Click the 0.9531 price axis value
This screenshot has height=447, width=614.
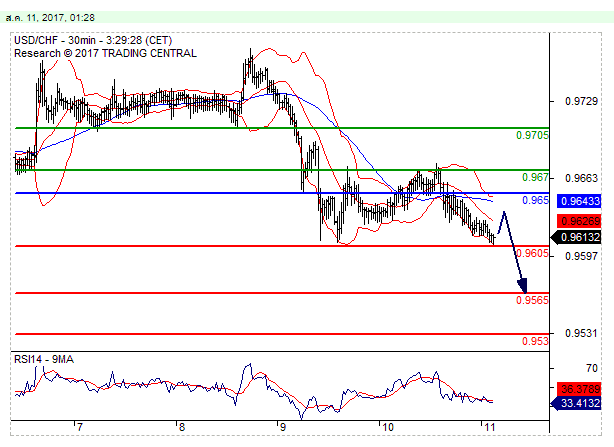pyautogui.click(x=581, y=333)
